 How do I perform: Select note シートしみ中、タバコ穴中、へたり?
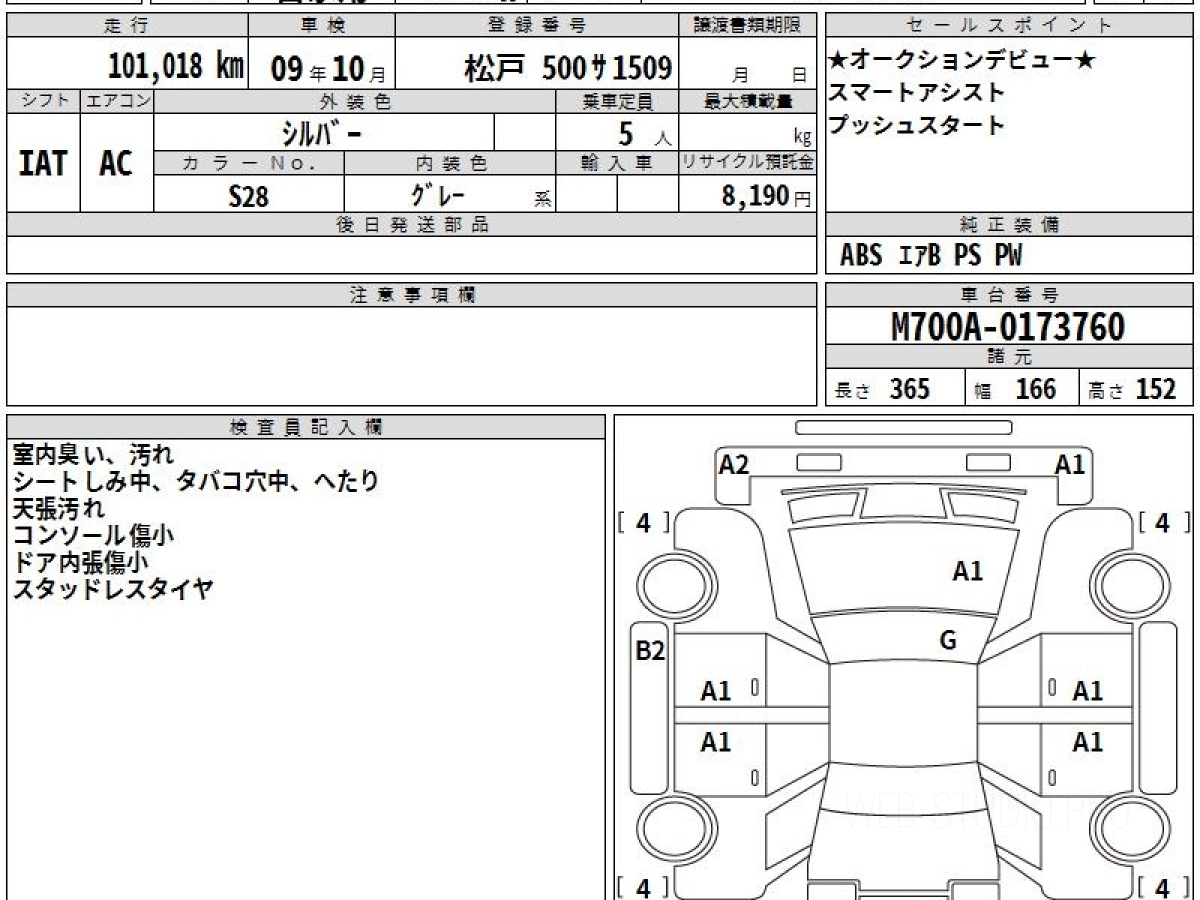point(196,481)
